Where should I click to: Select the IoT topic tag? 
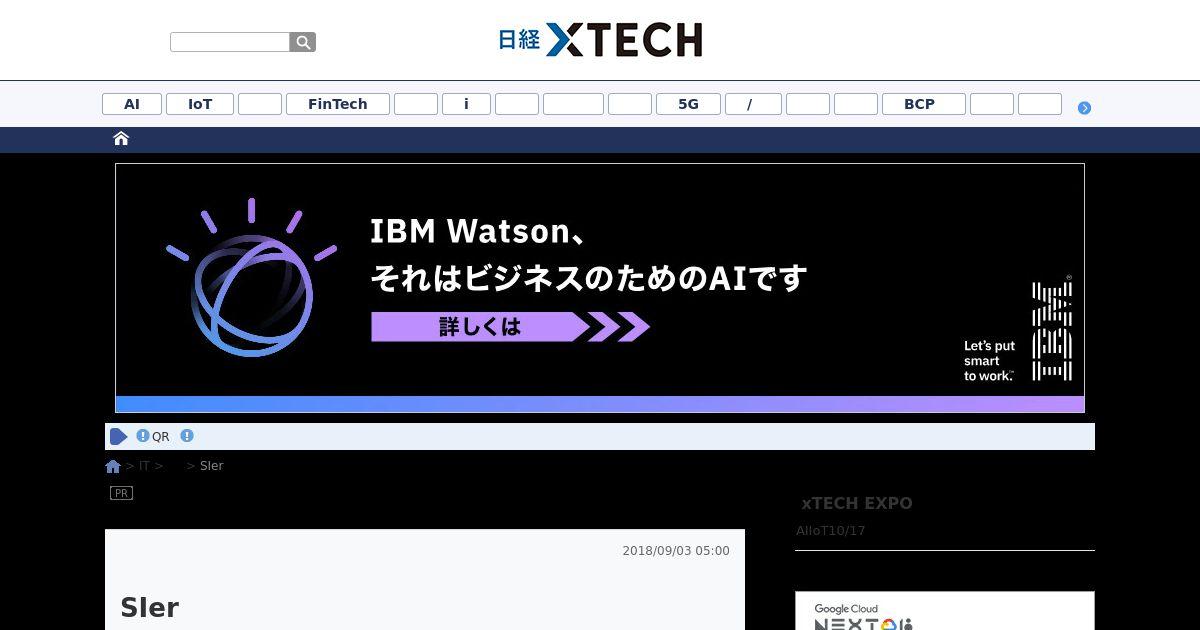coord(200,104)
